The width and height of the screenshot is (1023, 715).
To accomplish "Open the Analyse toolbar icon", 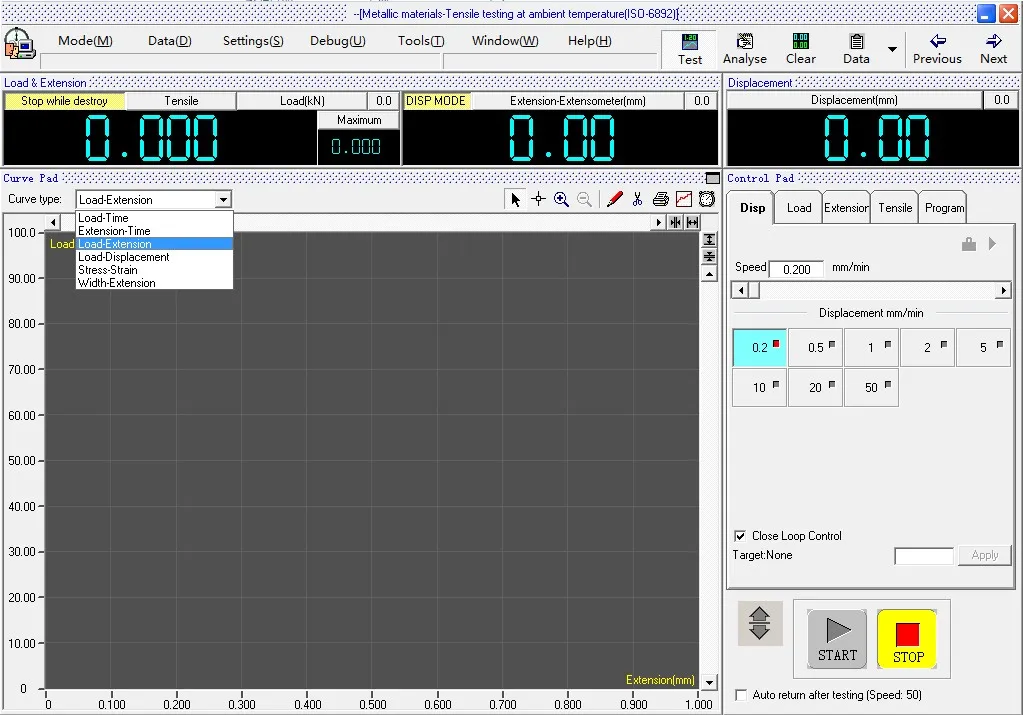I will tap(744, 48).
